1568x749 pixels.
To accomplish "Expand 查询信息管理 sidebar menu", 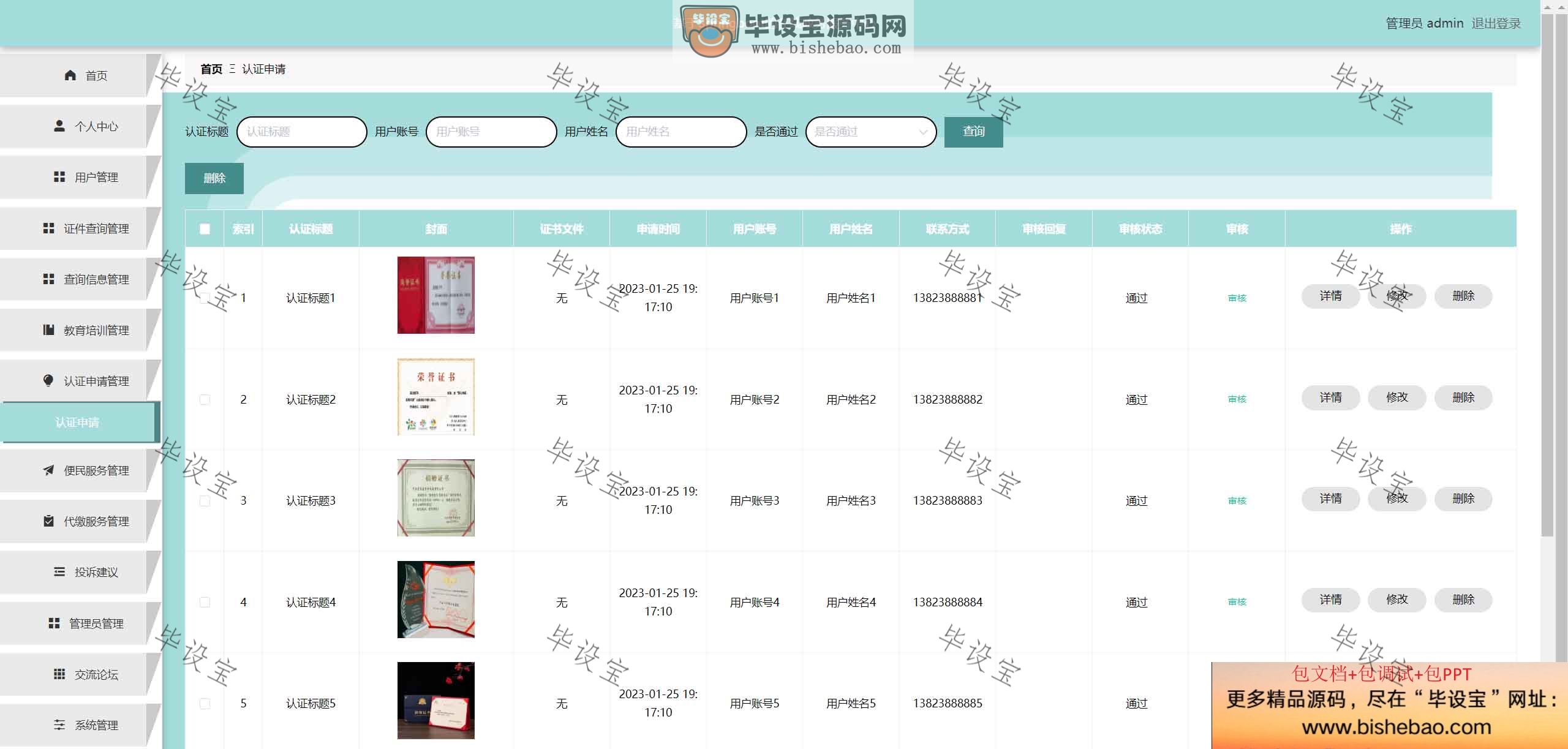I will tap(81, 279).
